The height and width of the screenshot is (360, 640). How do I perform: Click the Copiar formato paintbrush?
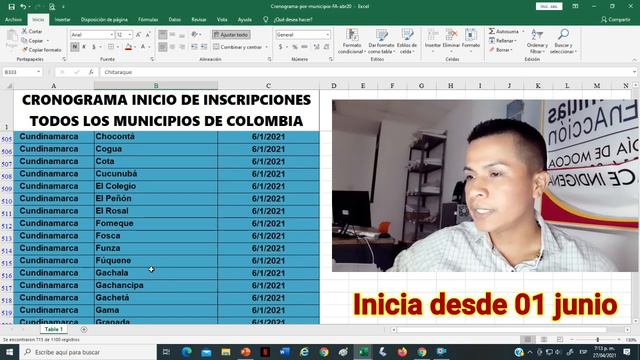point(41,50)
